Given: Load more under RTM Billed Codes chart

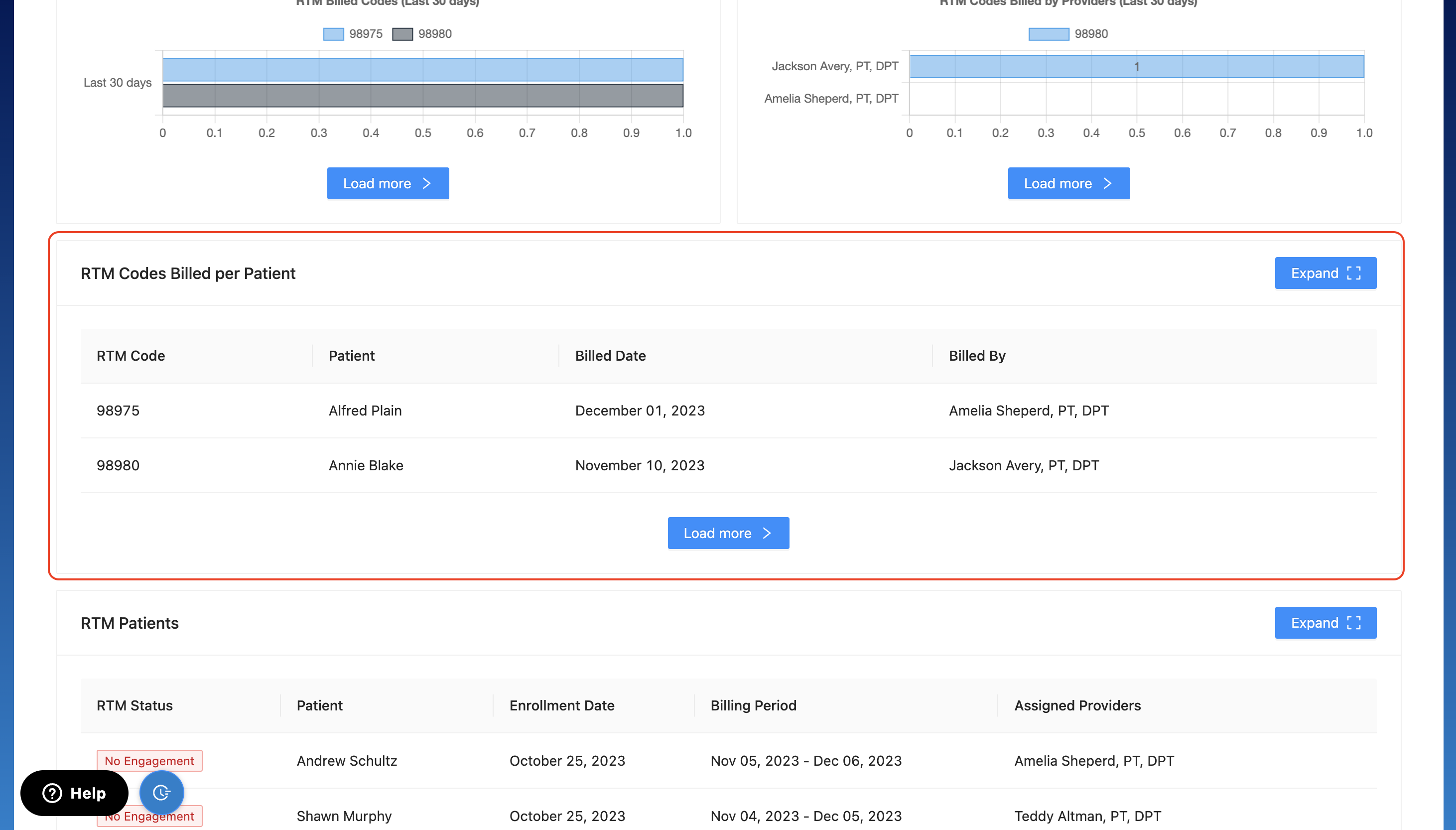Looking at the screenshot, I should [x=388, y=183].
